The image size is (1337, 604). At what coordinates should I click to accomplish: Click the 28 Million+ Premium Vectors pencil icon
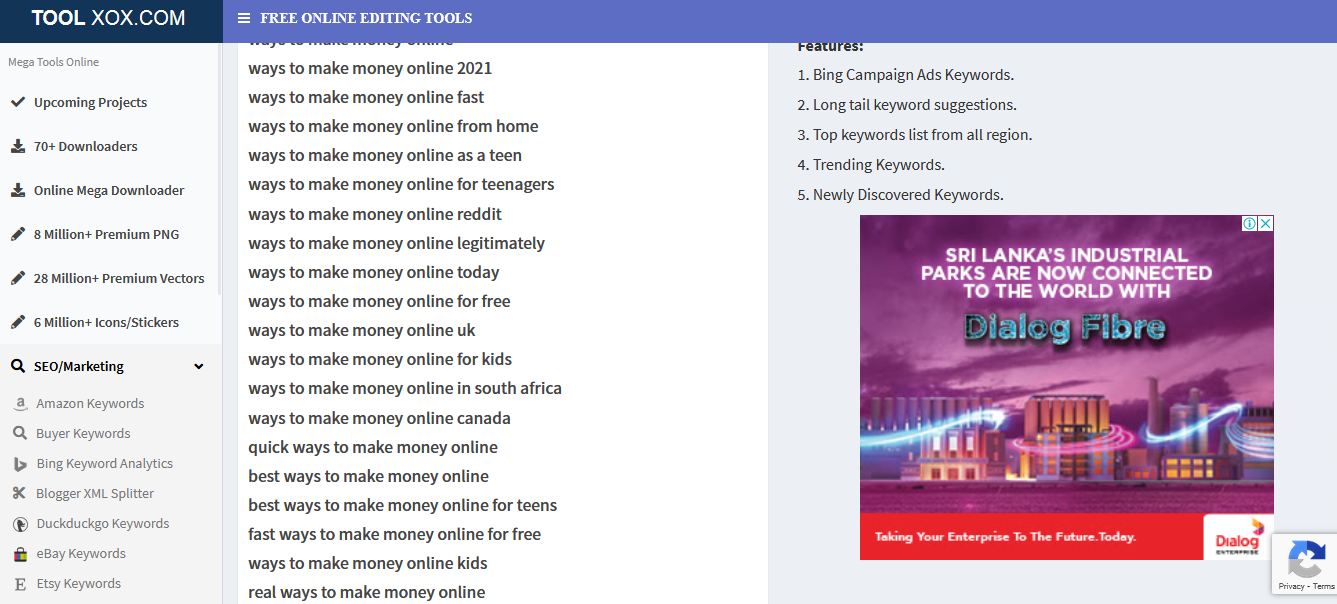[18, 278]
